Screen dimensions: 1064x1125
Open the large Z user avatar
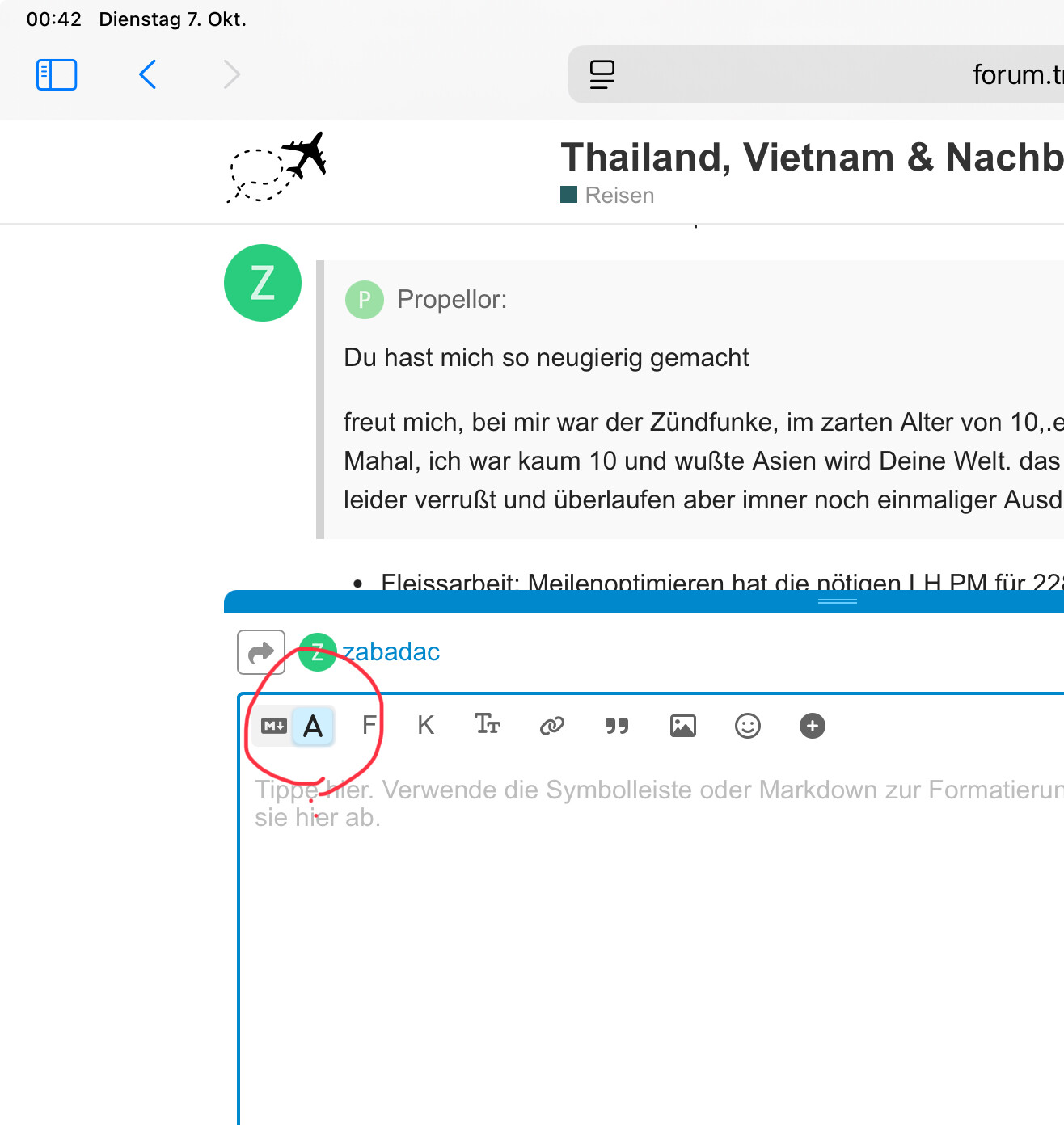263,283
